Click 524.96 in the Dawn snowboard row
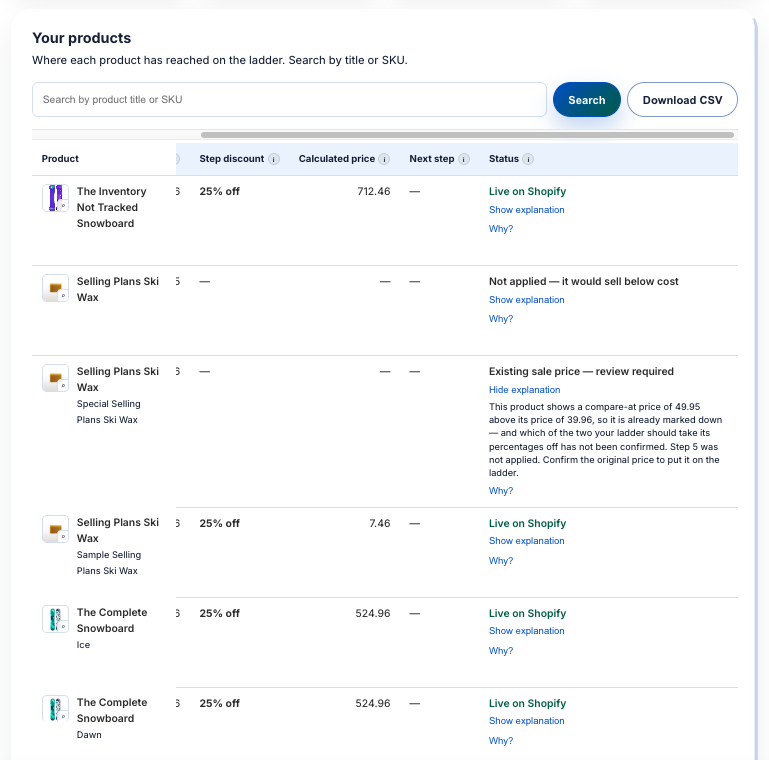This screenshot has width=769, height=760. coord(373,704)
